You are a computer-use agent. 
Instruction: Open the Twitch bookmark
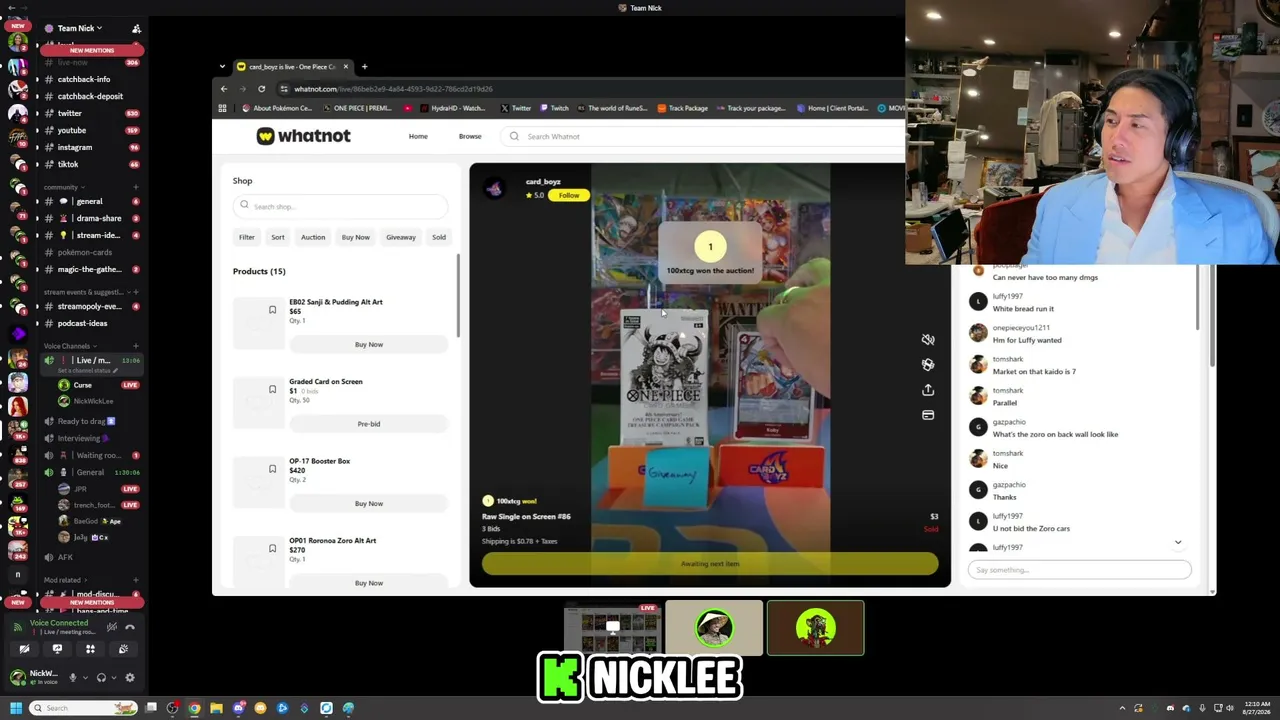(555, 108)
